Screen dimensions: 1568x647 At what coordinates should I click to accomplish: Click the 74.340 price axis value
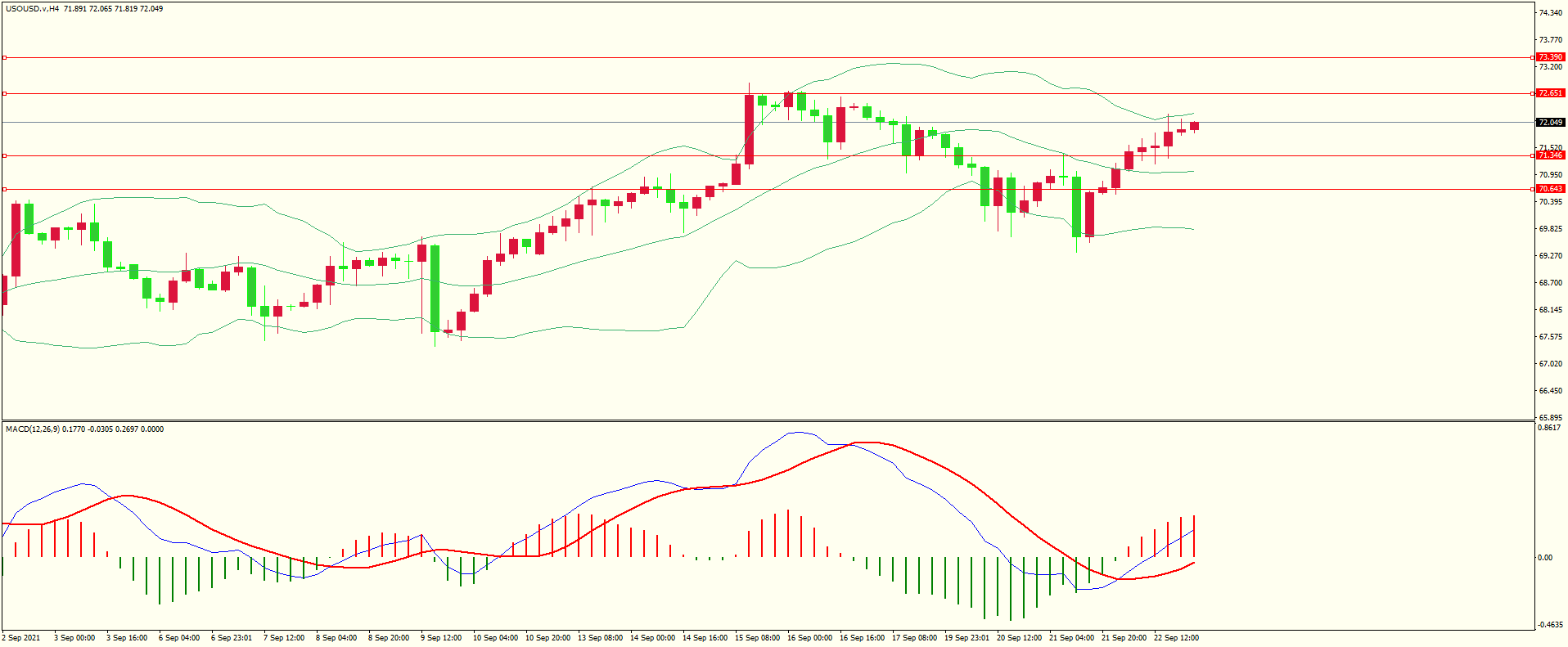(1551, 12)
